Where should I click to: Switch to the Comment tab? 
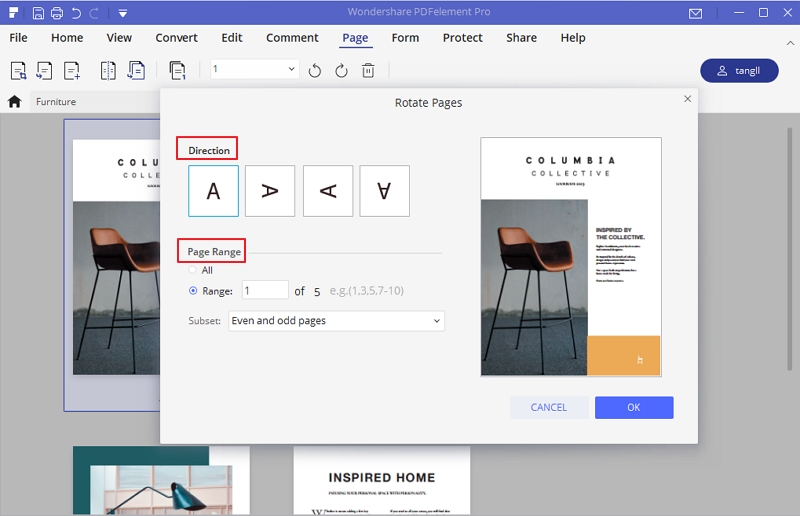coord(292,38)
